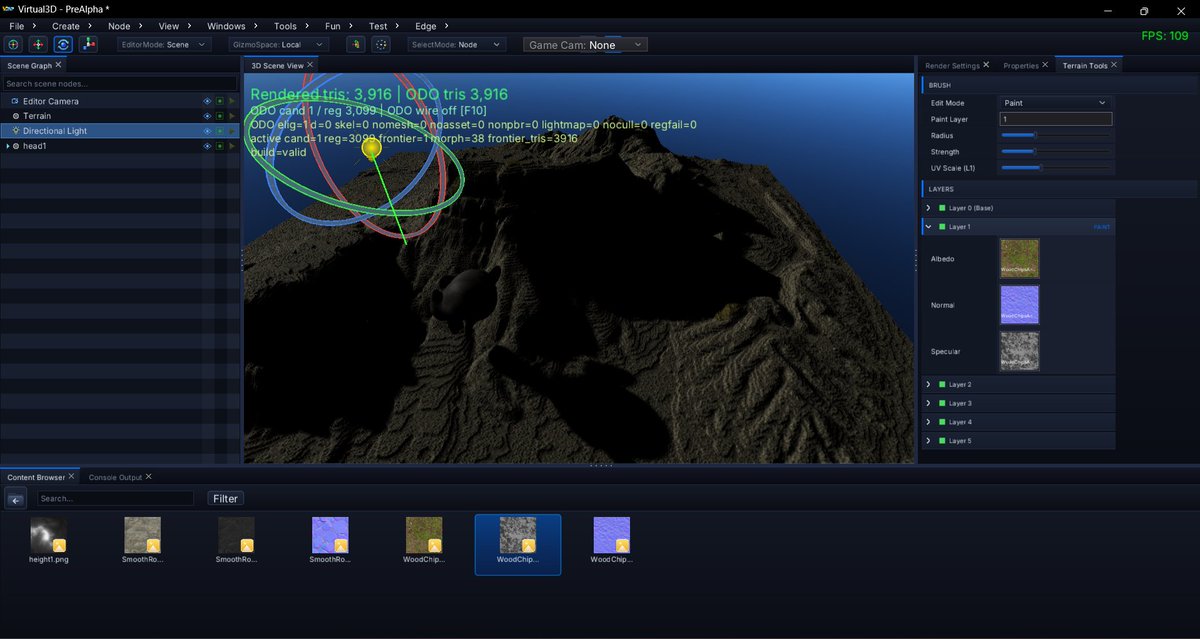1200x639 pixels.
Task: Toggle green enable box on head1 row
Action: pos(220,146)
